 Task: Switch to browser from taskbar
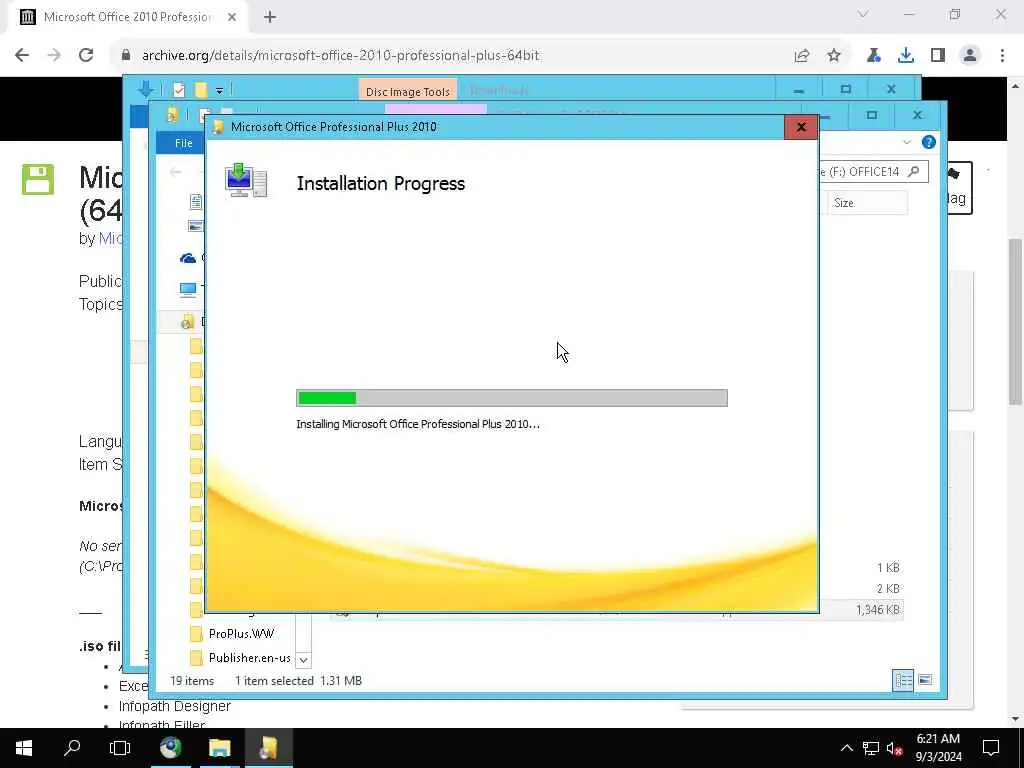(171, 748)
